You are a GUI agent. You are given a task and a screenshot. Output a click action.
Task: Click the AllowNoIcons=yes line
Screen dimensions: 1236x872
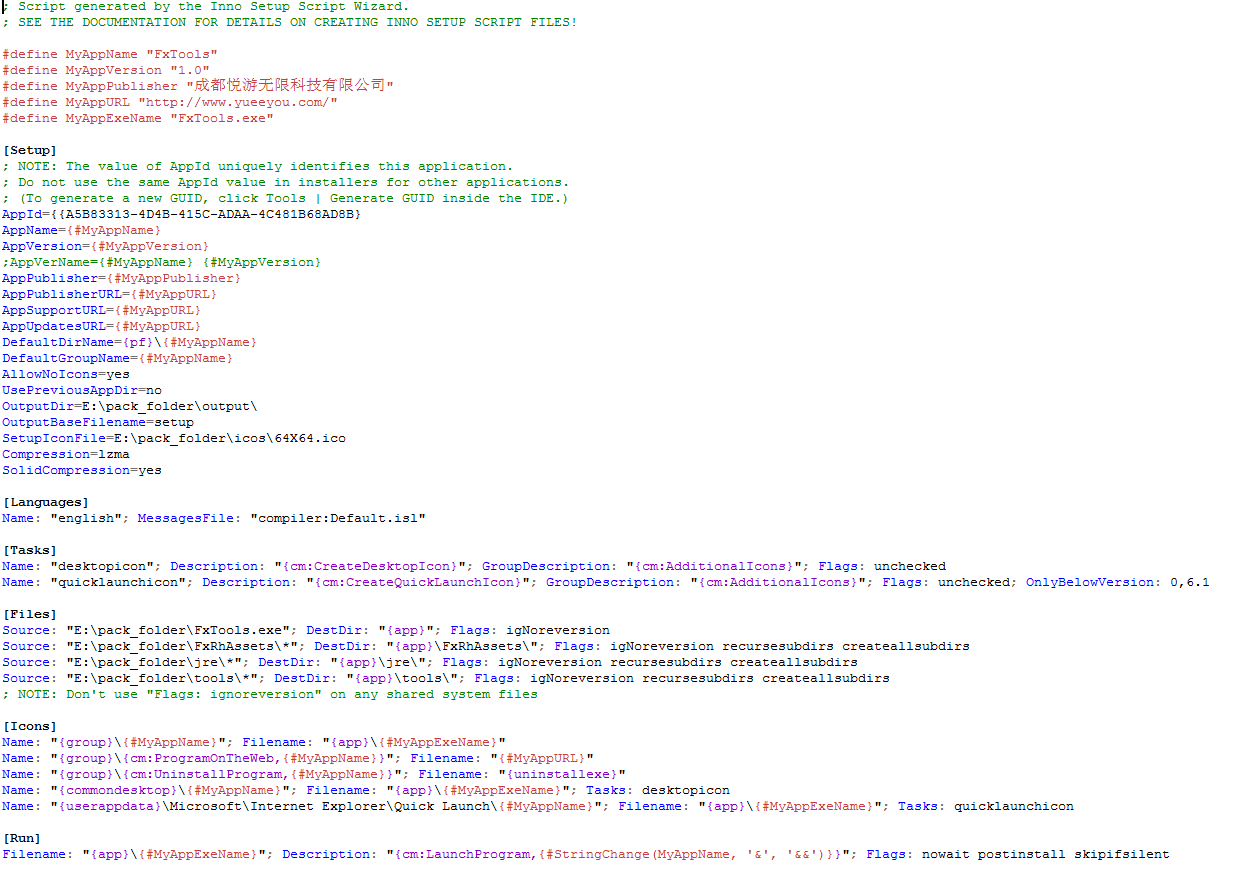click(x=66, y=374)
